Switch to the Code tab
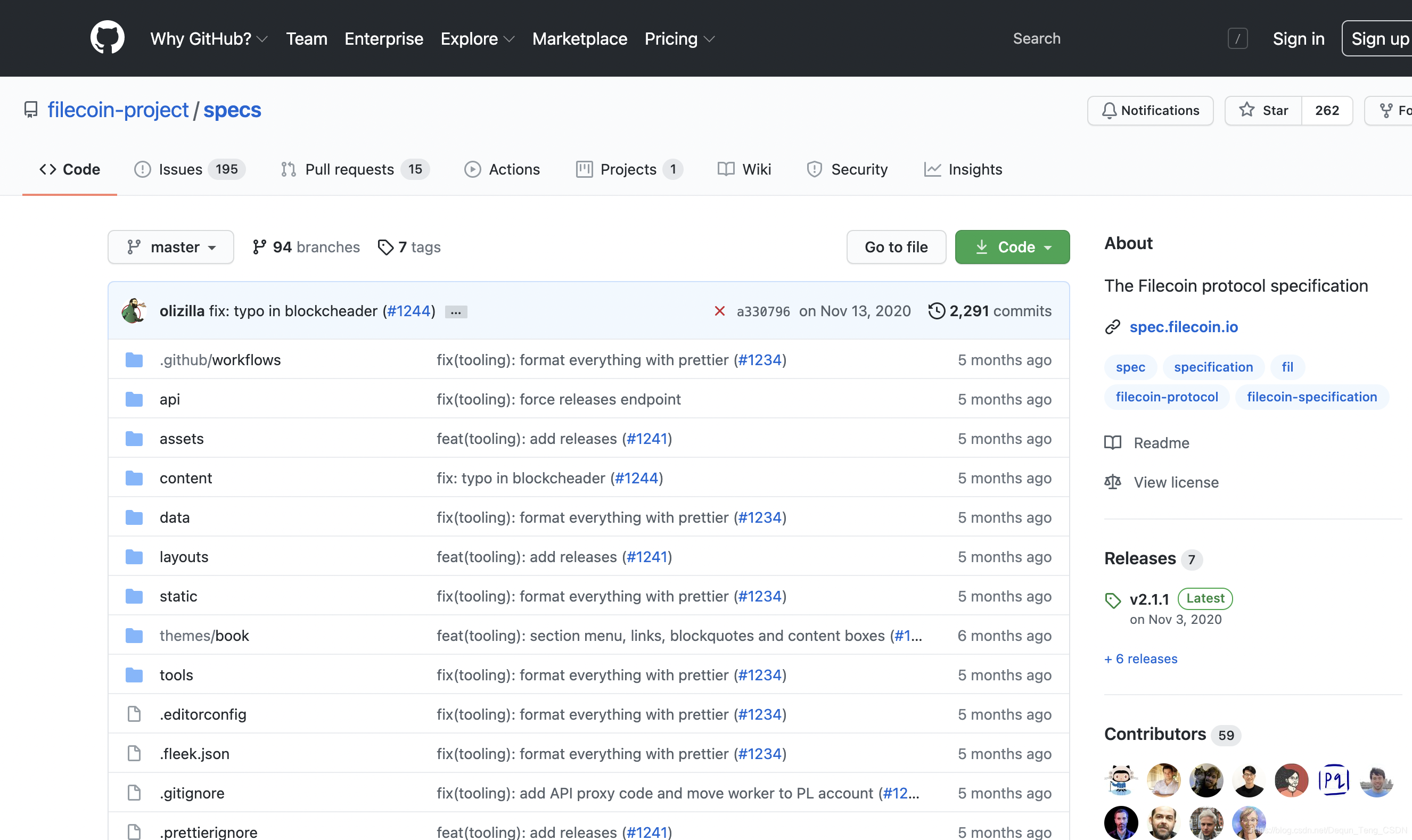Viewport: 1412px width, 840px height. coord(70,169)
